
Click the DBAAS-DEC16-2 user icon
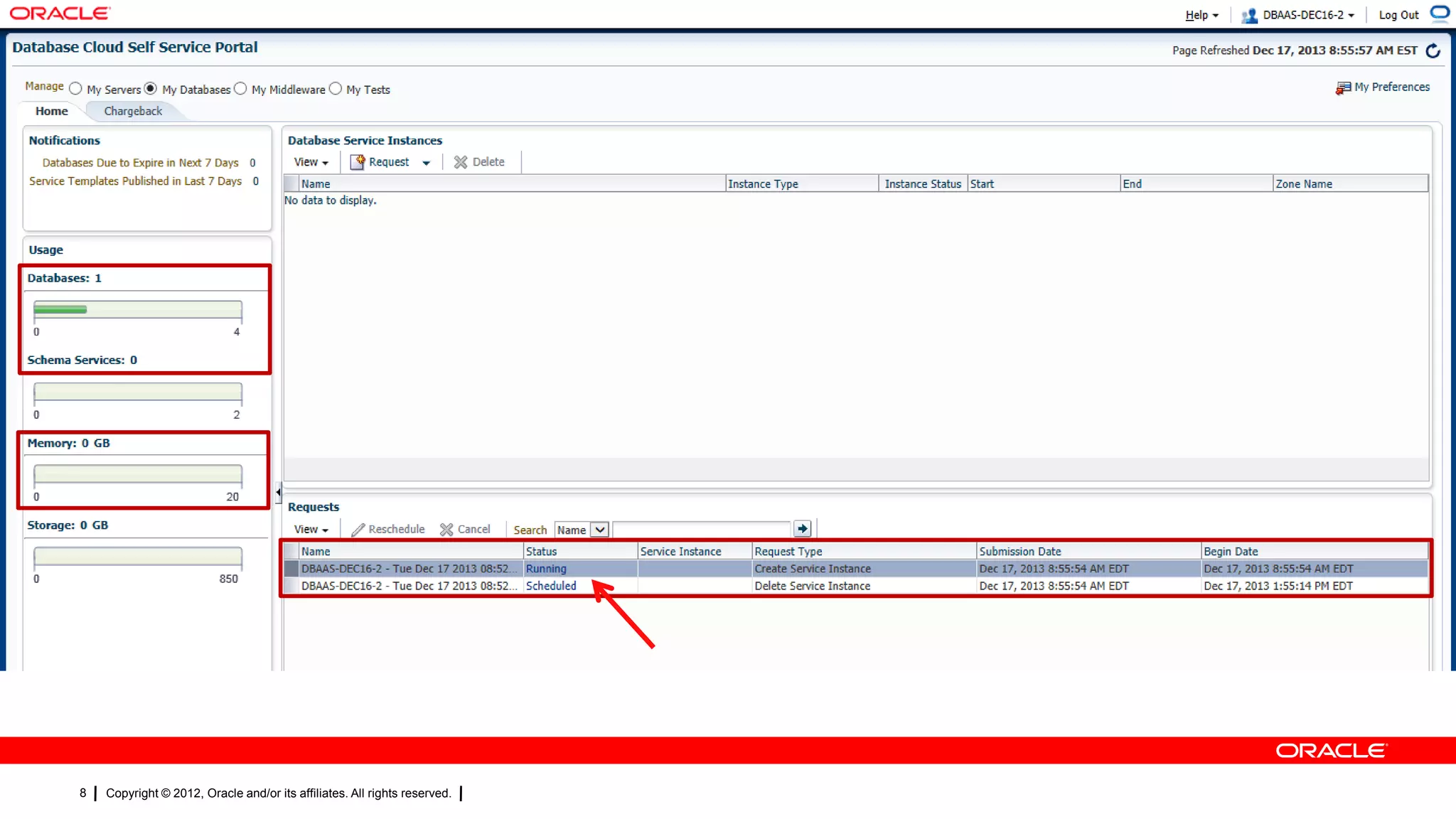point(1249,16)
